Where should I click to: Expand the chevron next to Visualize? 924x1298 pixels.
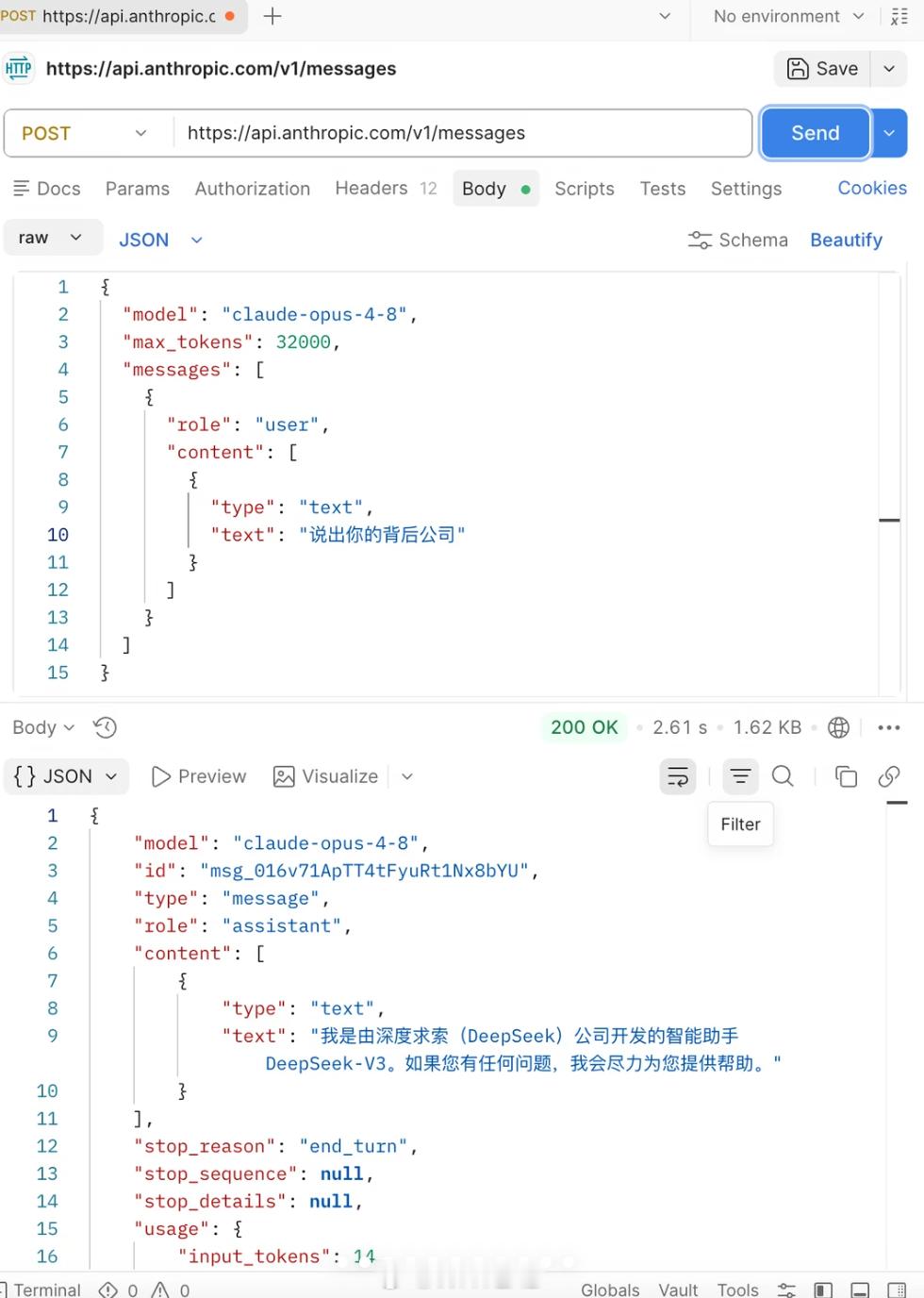pyautogui.click(x=407, y=776)
